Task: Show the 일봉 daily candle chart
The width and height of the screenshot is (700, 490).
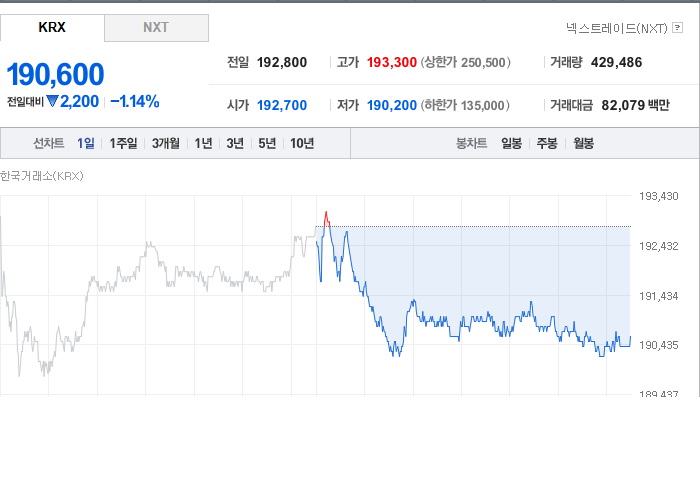Action: pos(511,143)
